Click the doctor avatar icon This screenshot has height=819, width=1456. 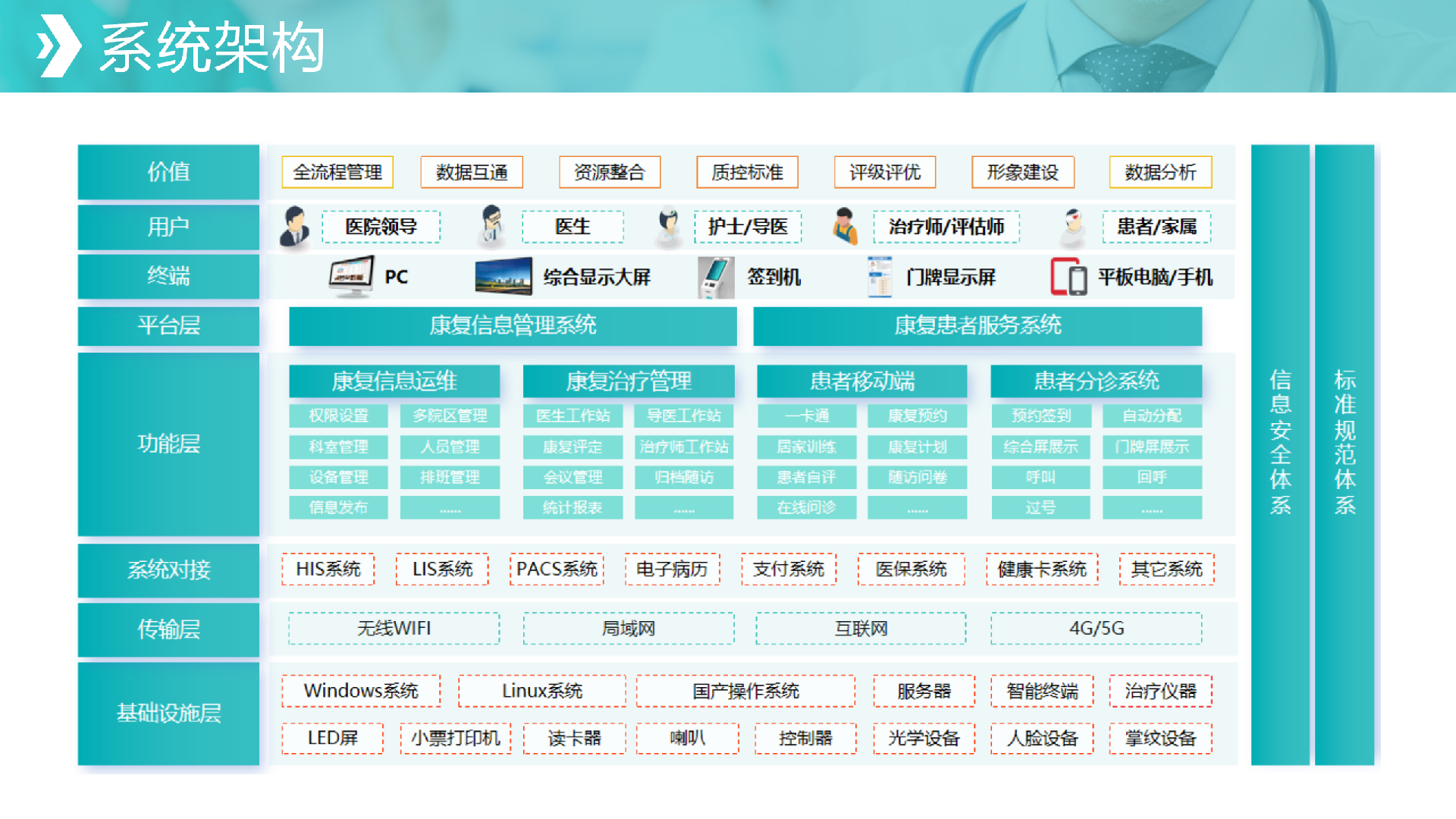pos(492,226)
